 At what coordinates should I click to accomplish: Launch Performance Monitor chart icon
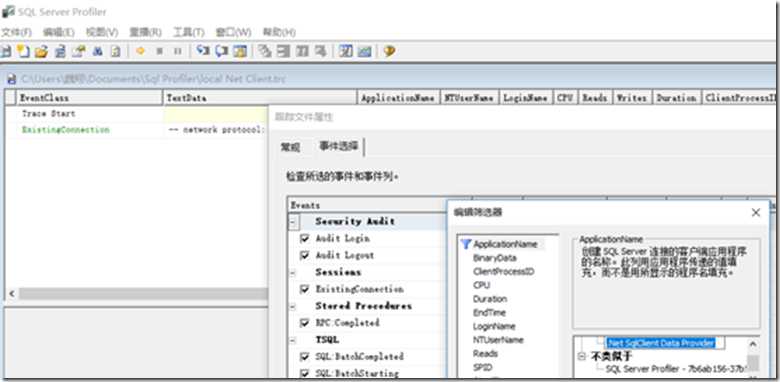pos(365,51)
